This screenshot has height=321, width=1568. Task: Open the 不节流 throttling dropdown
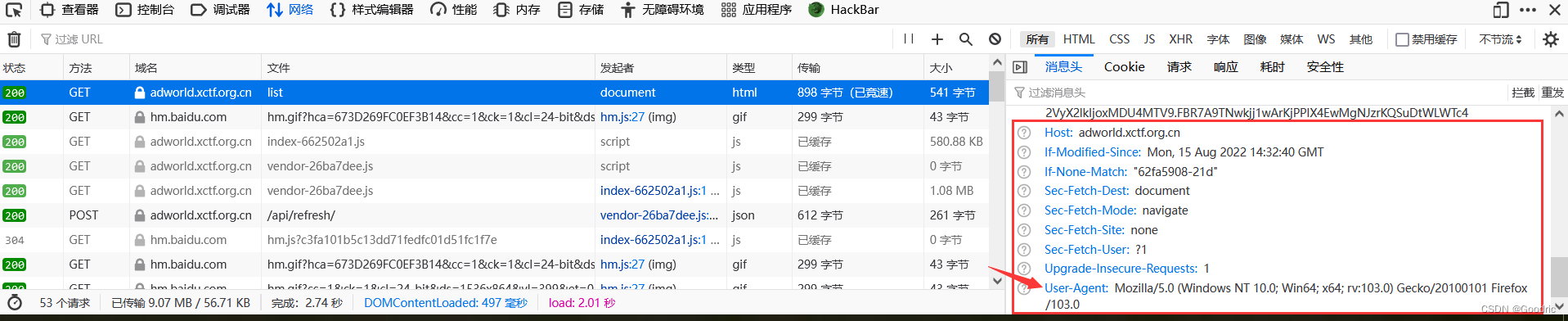1501,39
